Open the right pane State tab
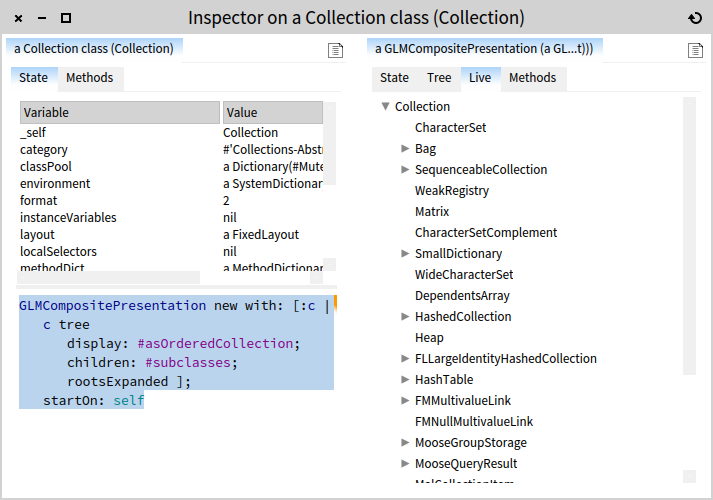 [394, 78]
